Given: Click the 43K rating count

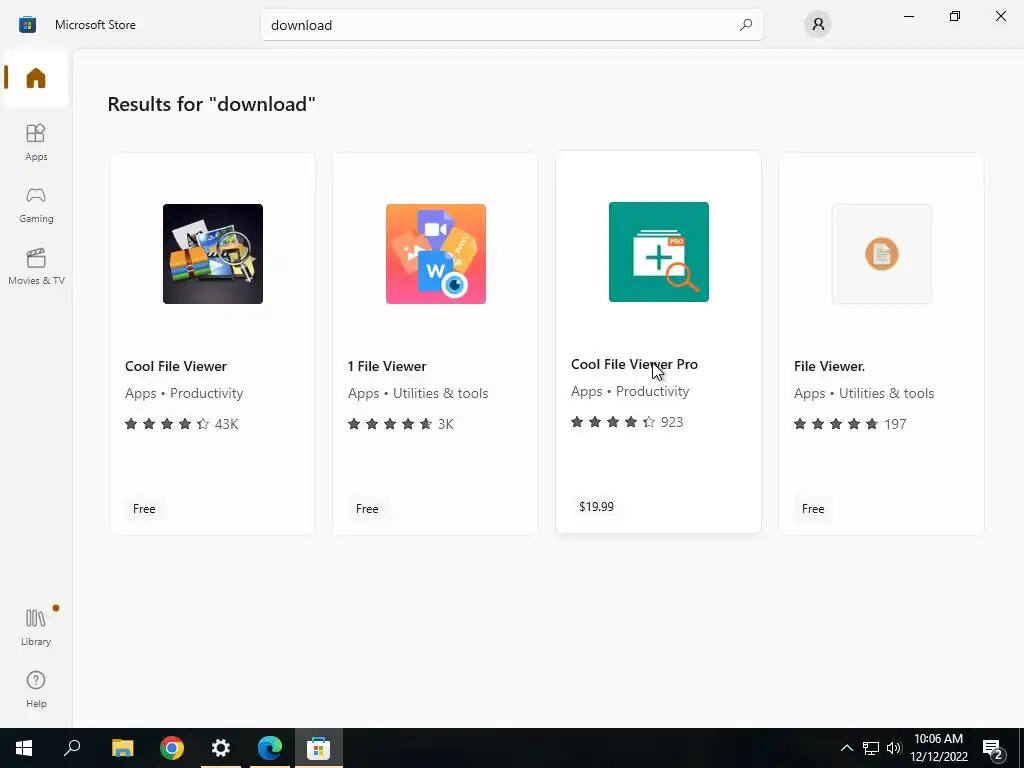Looking at the screenshot, I should pos(226,424).
